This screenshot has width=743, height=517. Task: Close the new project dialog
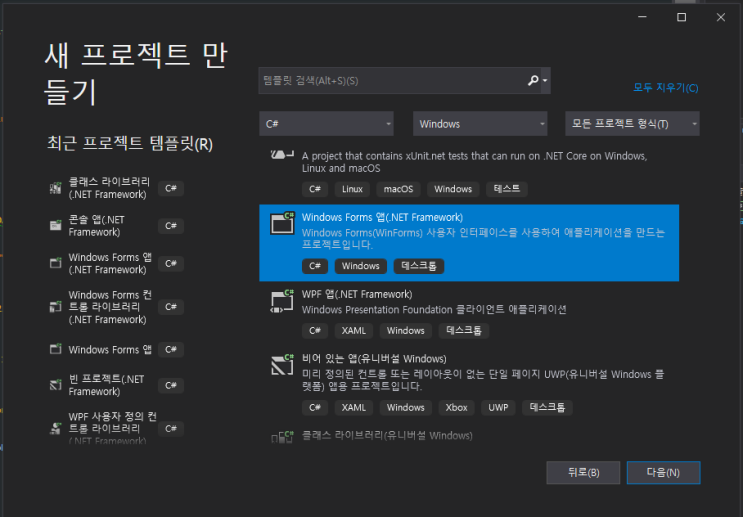coord(721,17)
